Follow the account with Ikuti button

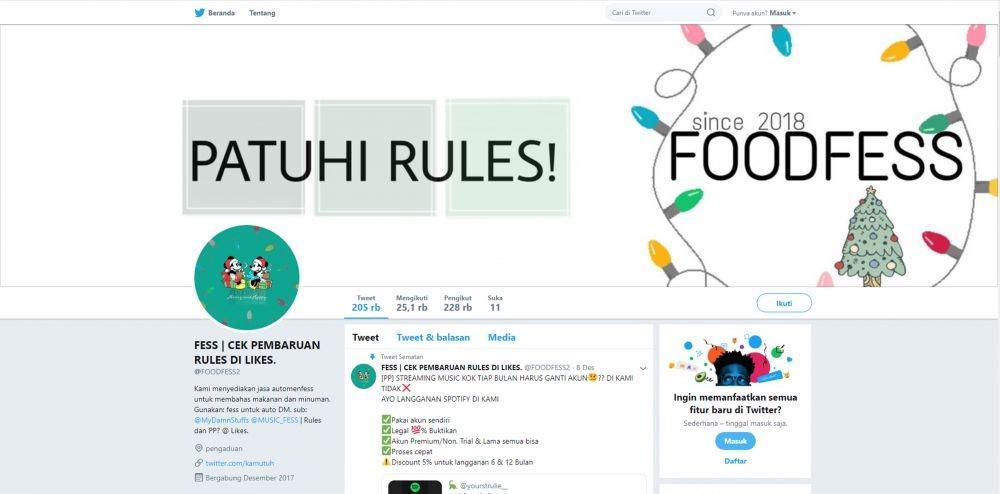click(x=784, y=303)
